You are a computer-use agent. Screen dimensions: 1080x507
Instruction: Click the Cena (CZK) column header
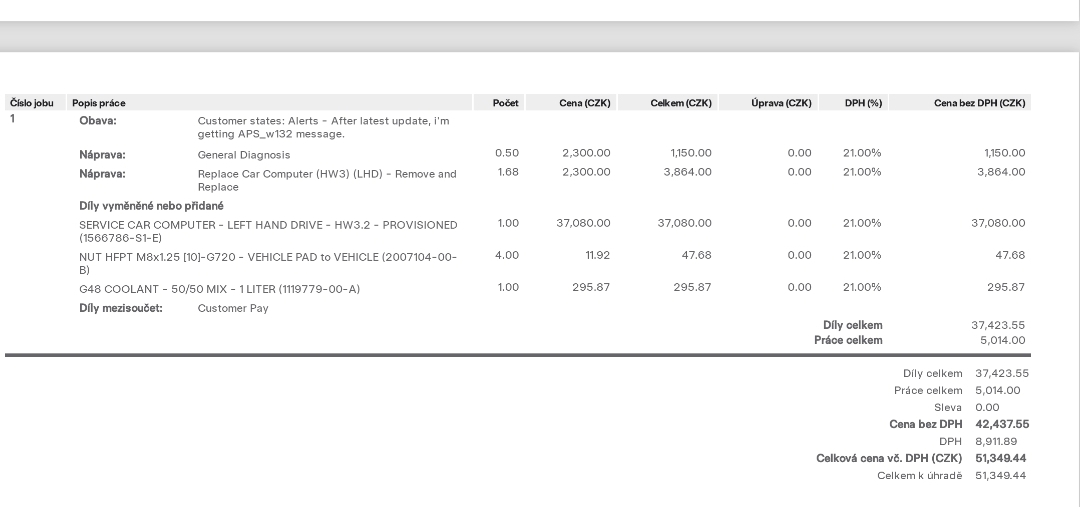(x=584, y=103)
